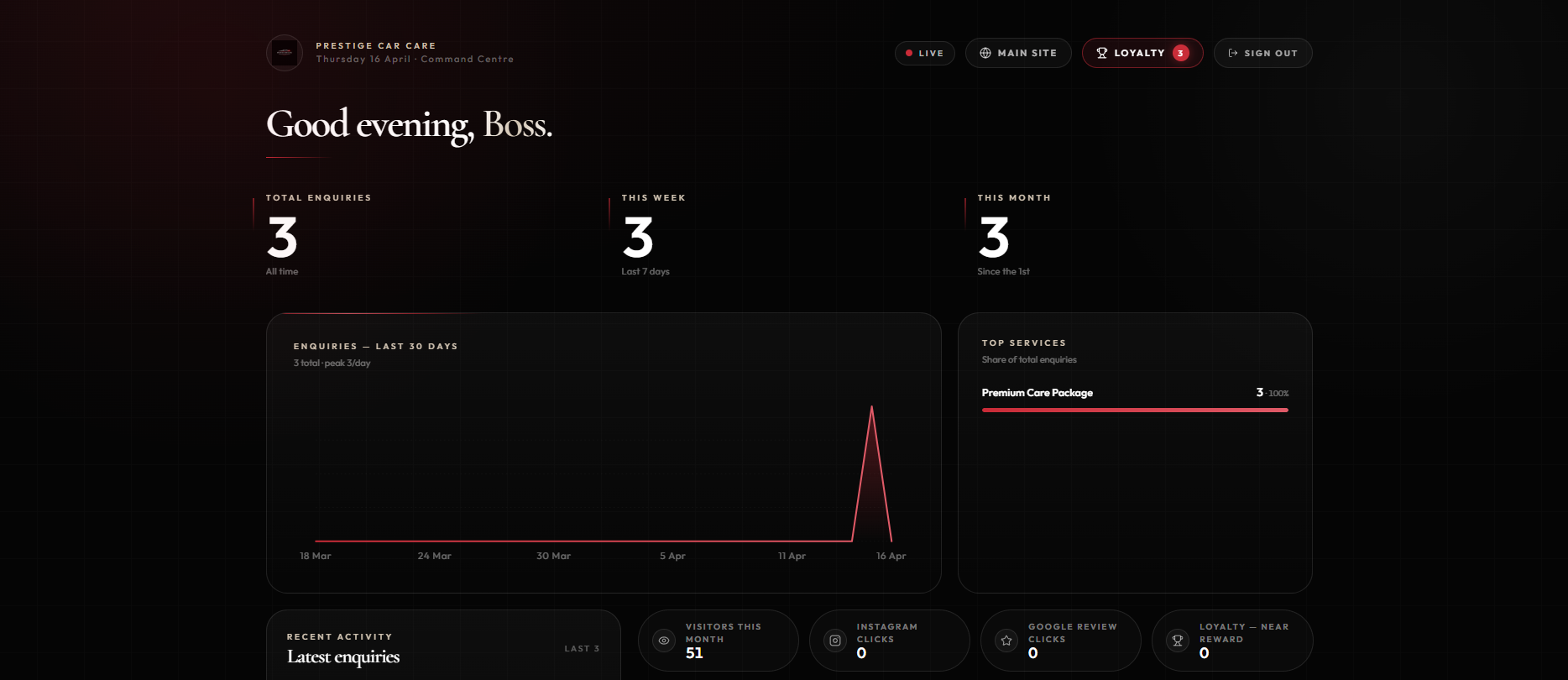Open the Loyalty button label
This screenshot has width=1568, height=680.
1139,53
